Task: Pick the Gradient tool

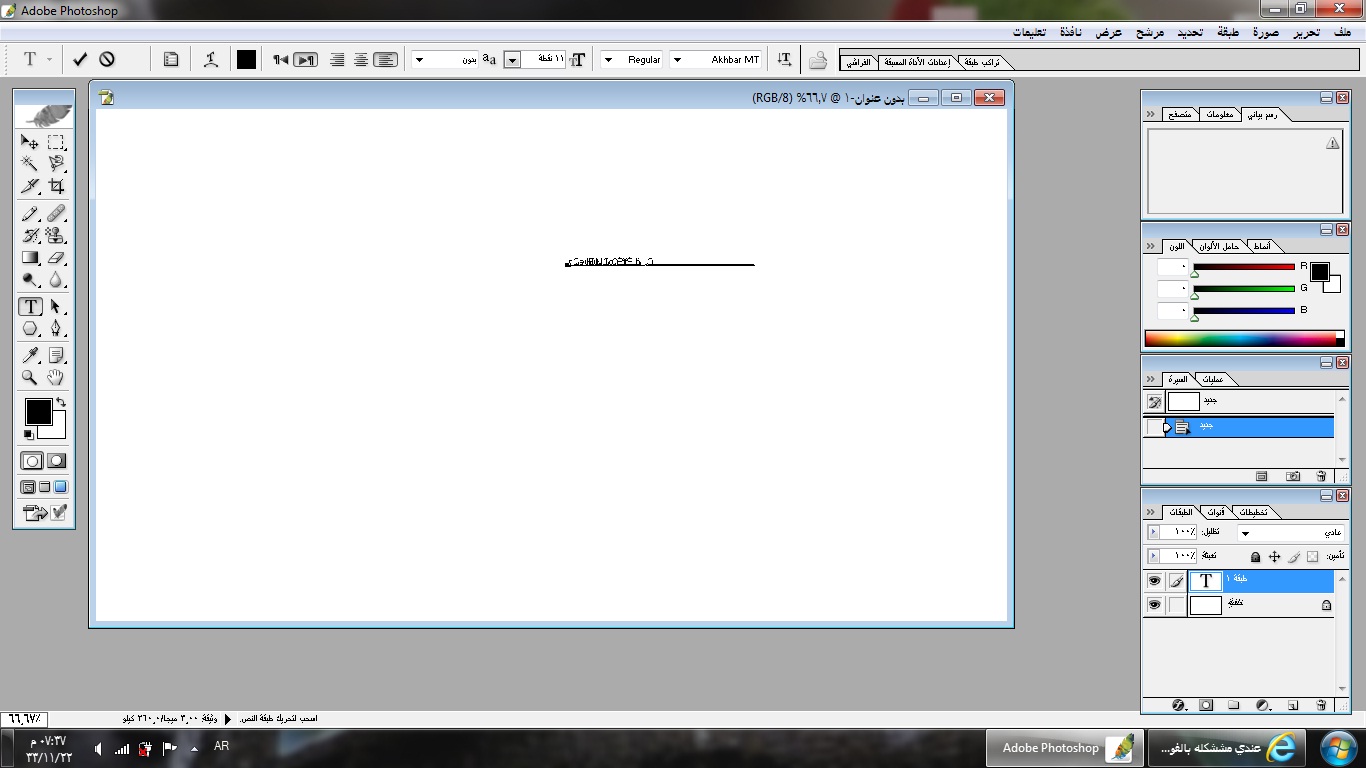Action: point(30,258)
